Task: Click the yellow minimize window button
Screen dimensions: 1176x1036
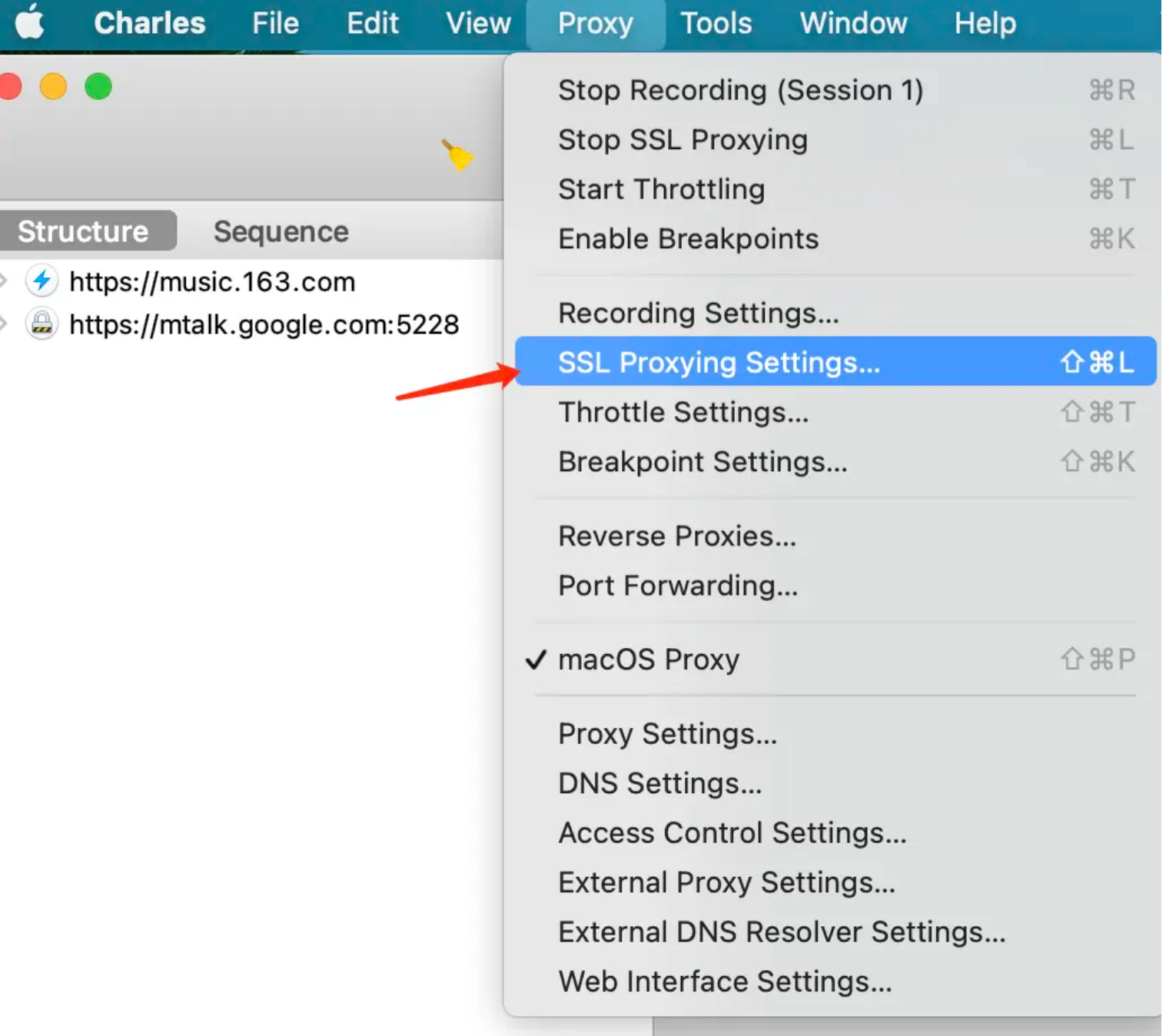Action: pos(53,86)
